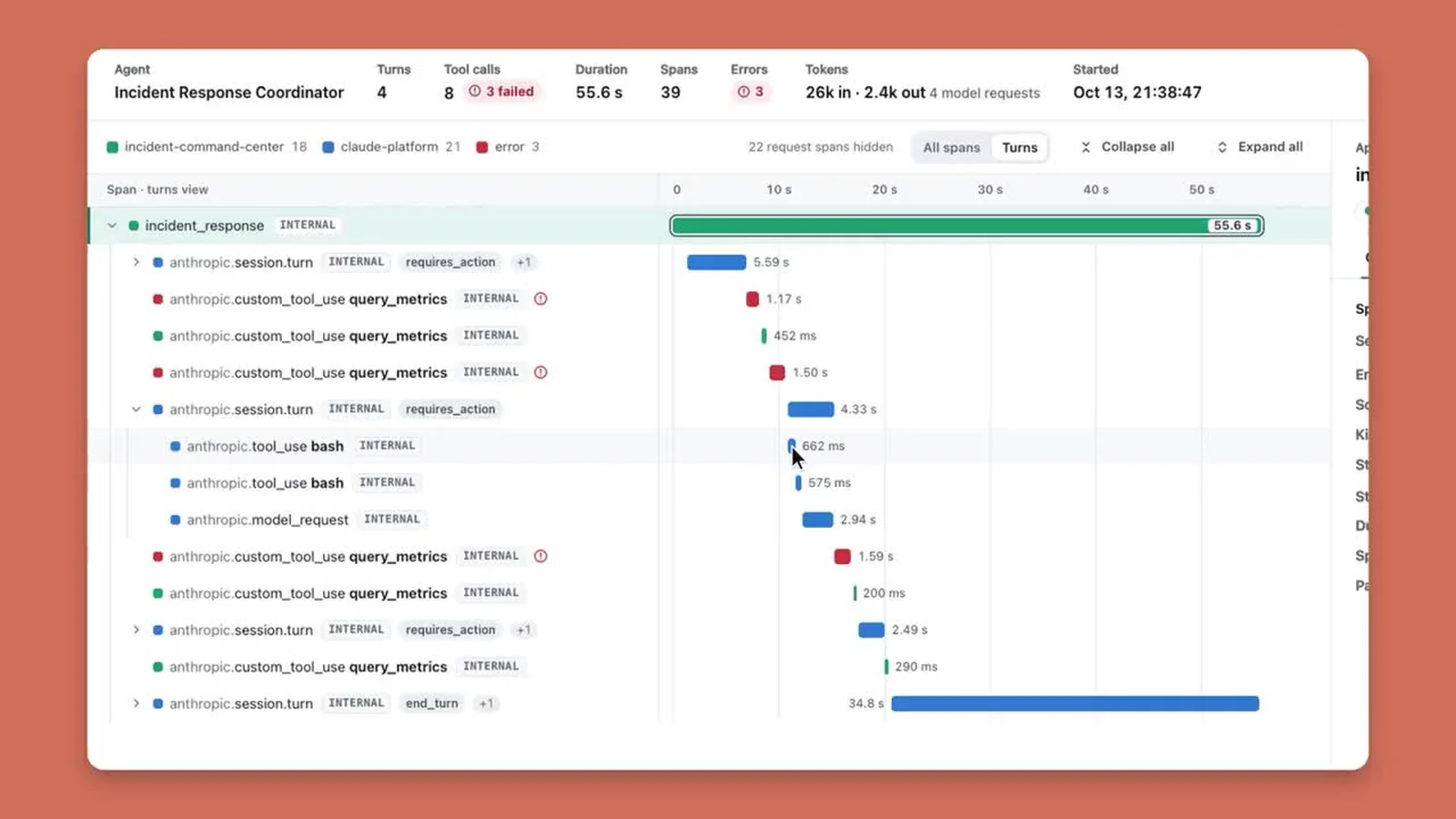Click the red error legend swatch
1456x819 pixels.
482,147
